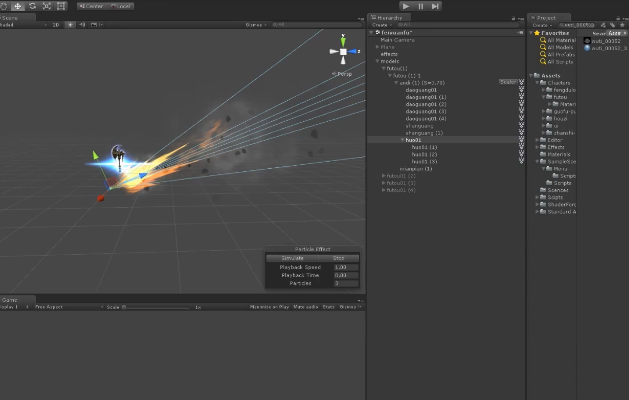The width and height of the screenshot is (629, 400).
Task: Switch to the Game tab
Action: (10, 300)
